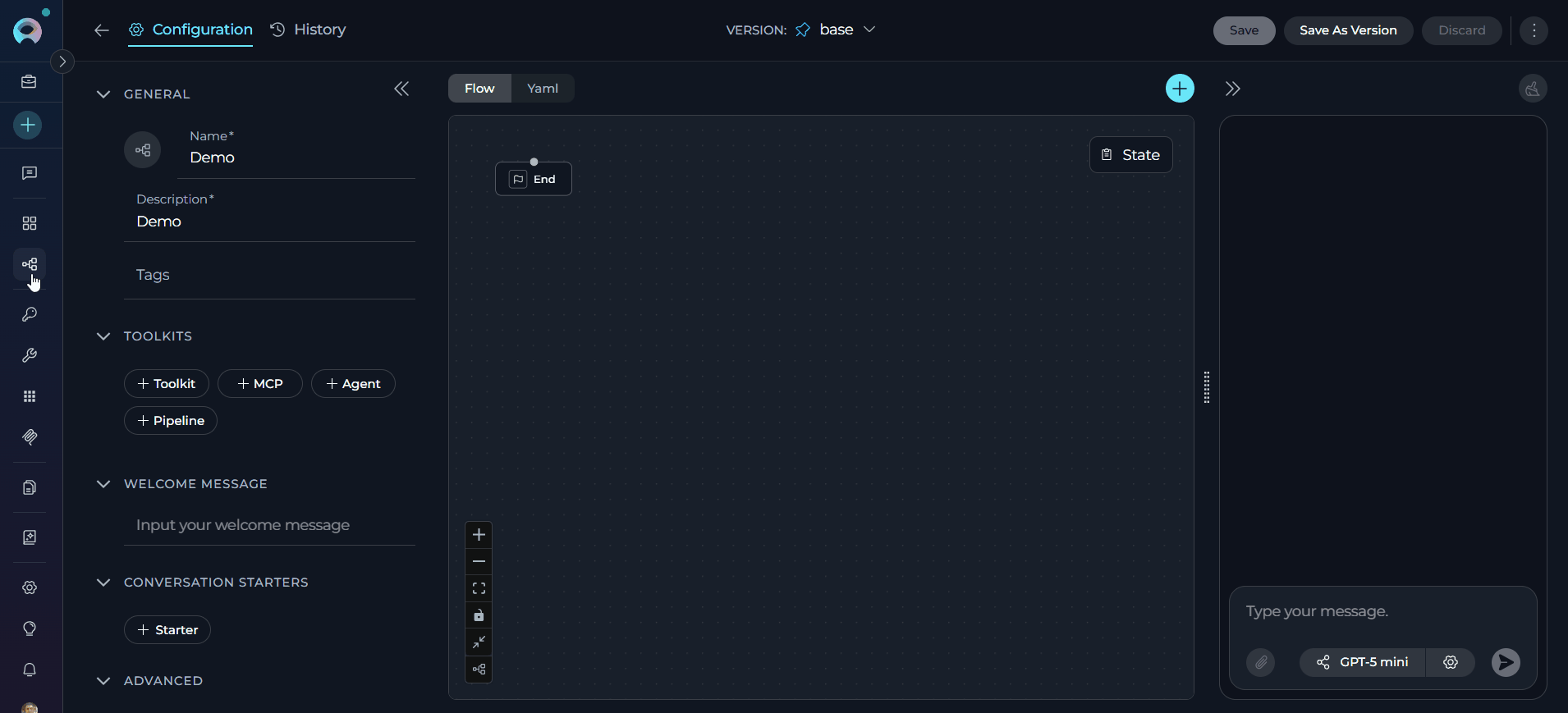
Task: Add an Agent
Action: pyautogui.click(x=353, y=383)
